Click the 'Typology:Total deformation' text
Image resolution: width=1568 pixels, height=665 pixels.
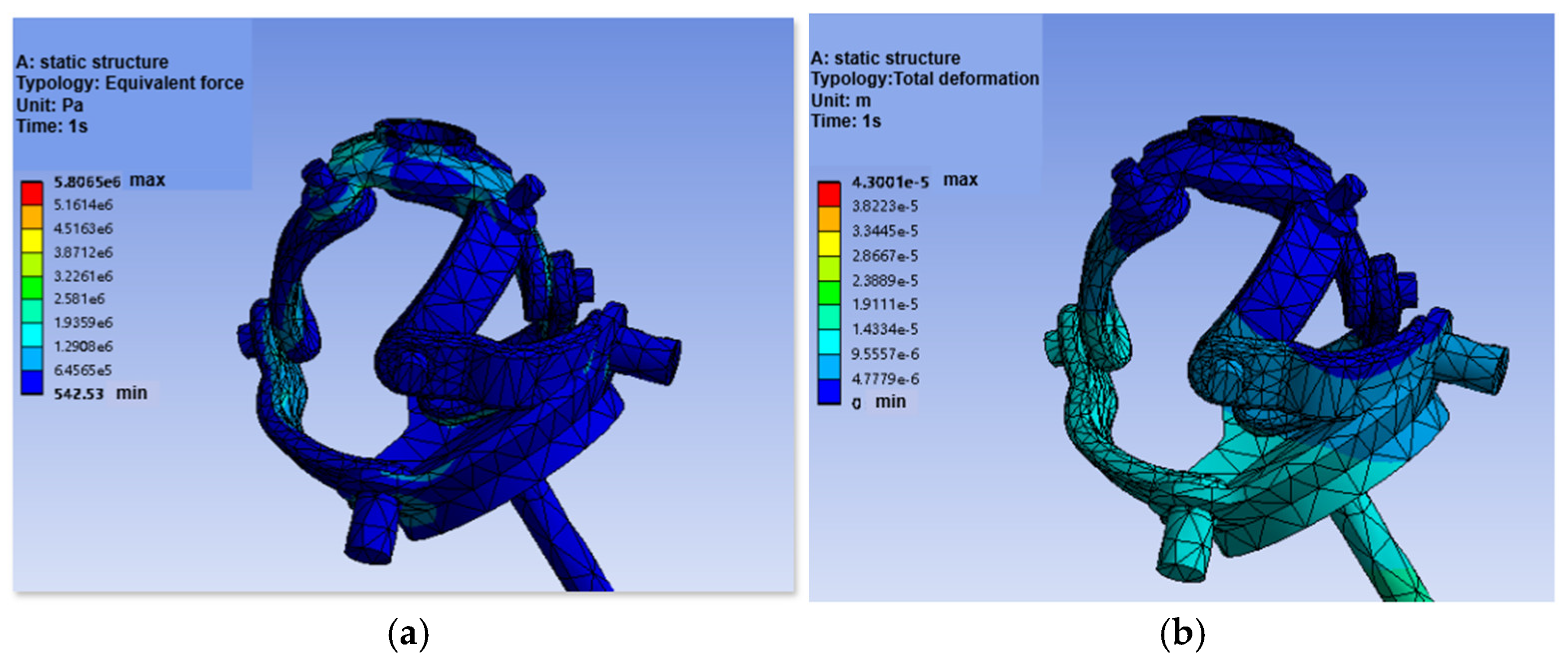925,78
